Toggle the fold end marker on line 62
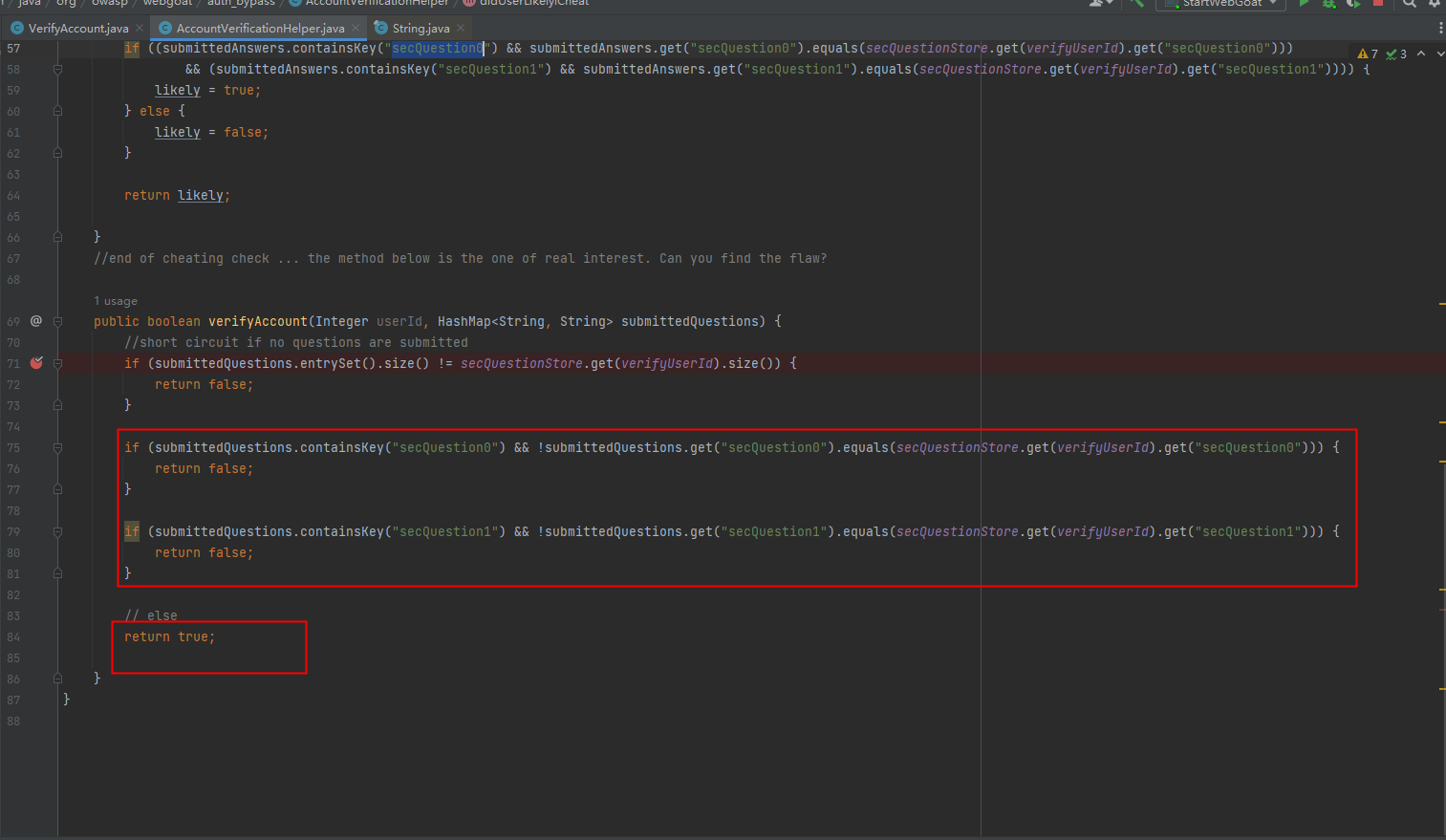This screenshot has height=840, width=1446. click(x=58, y=153)
